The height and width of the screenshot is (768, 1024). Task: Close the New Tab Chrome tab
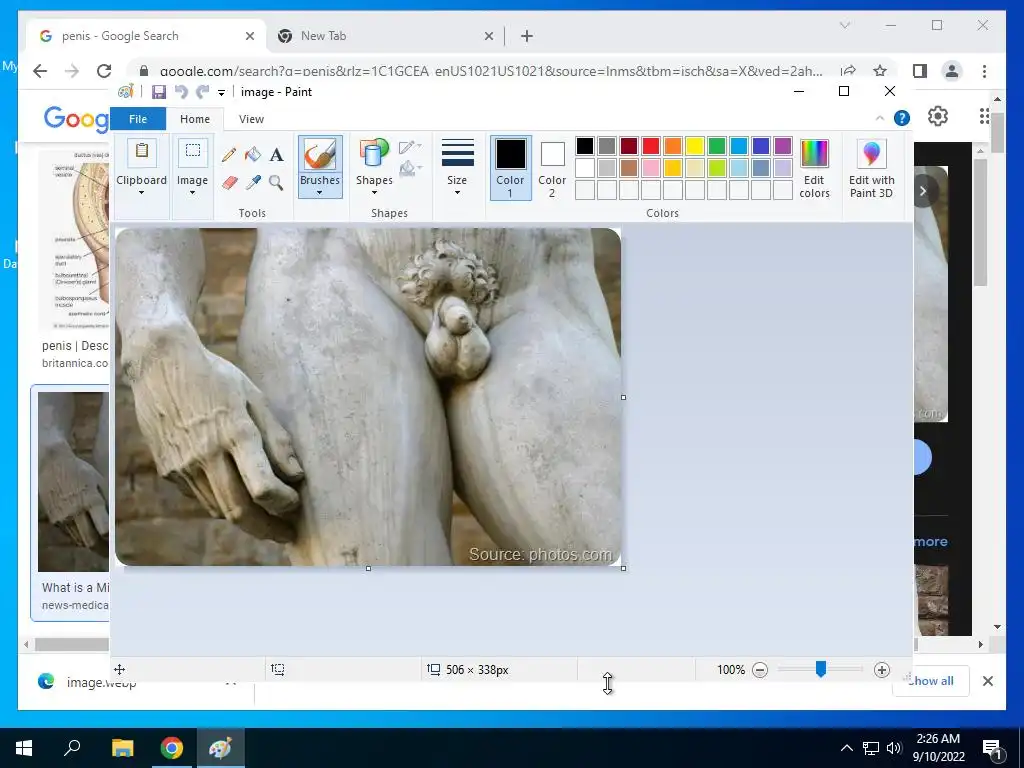488,37
